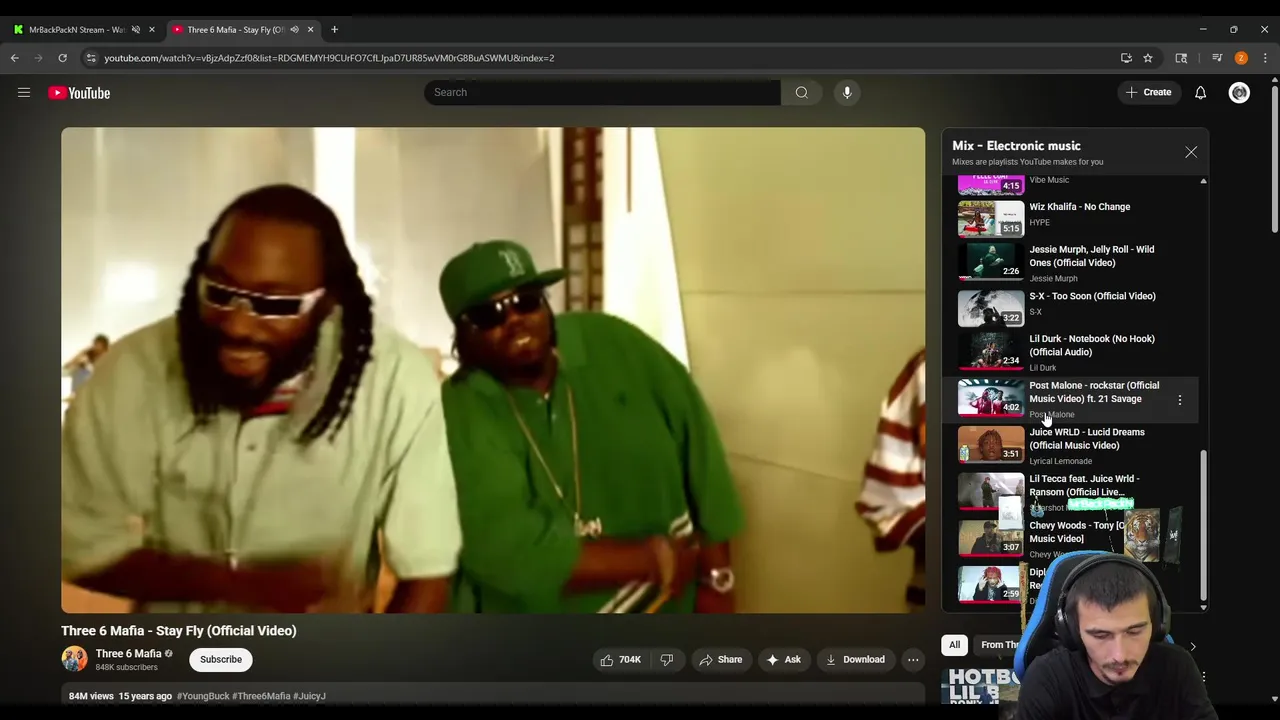Open options for Post Malone rockstar item

(1180, 400)
